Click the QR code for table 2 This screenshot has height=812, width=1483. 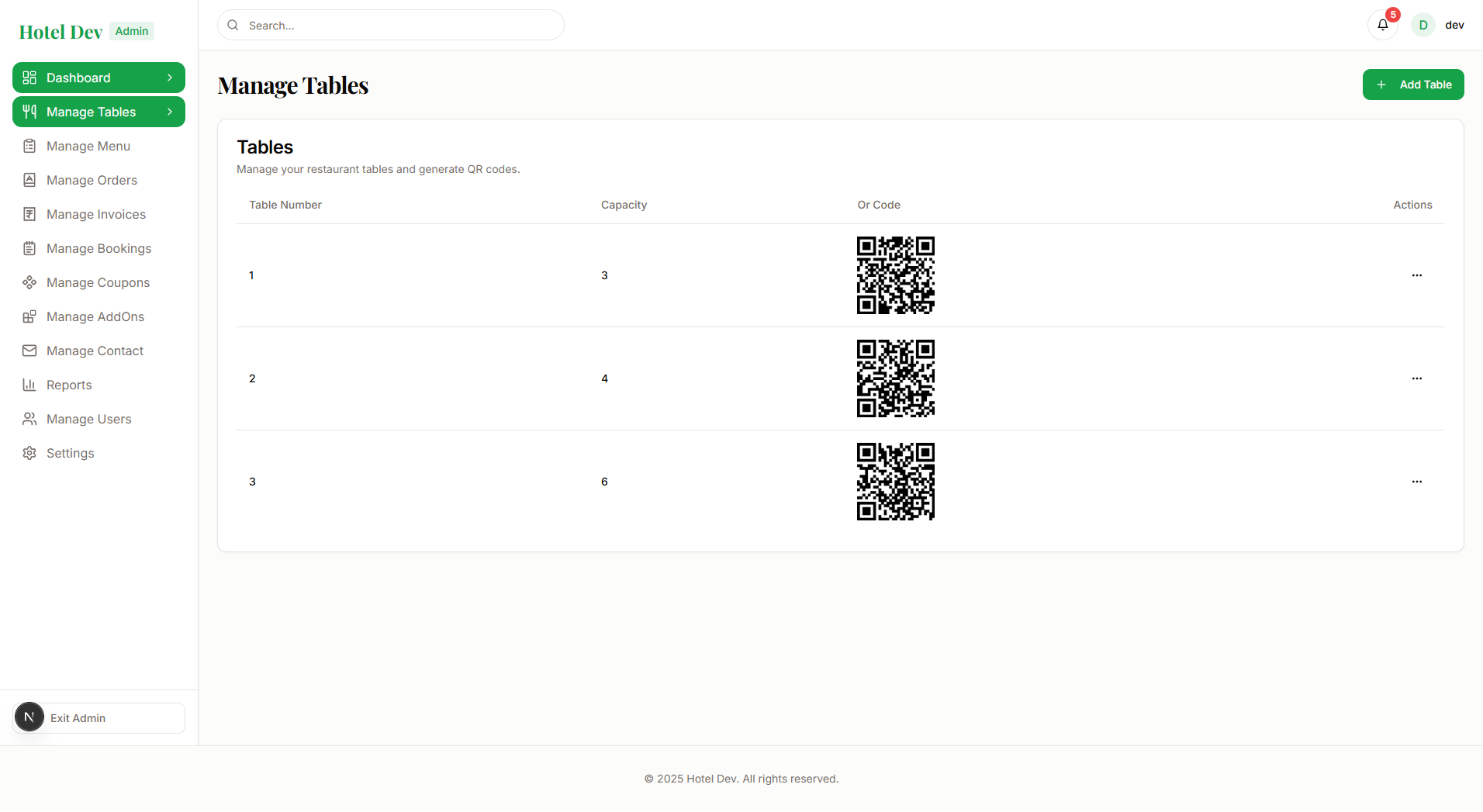[895, 378]
